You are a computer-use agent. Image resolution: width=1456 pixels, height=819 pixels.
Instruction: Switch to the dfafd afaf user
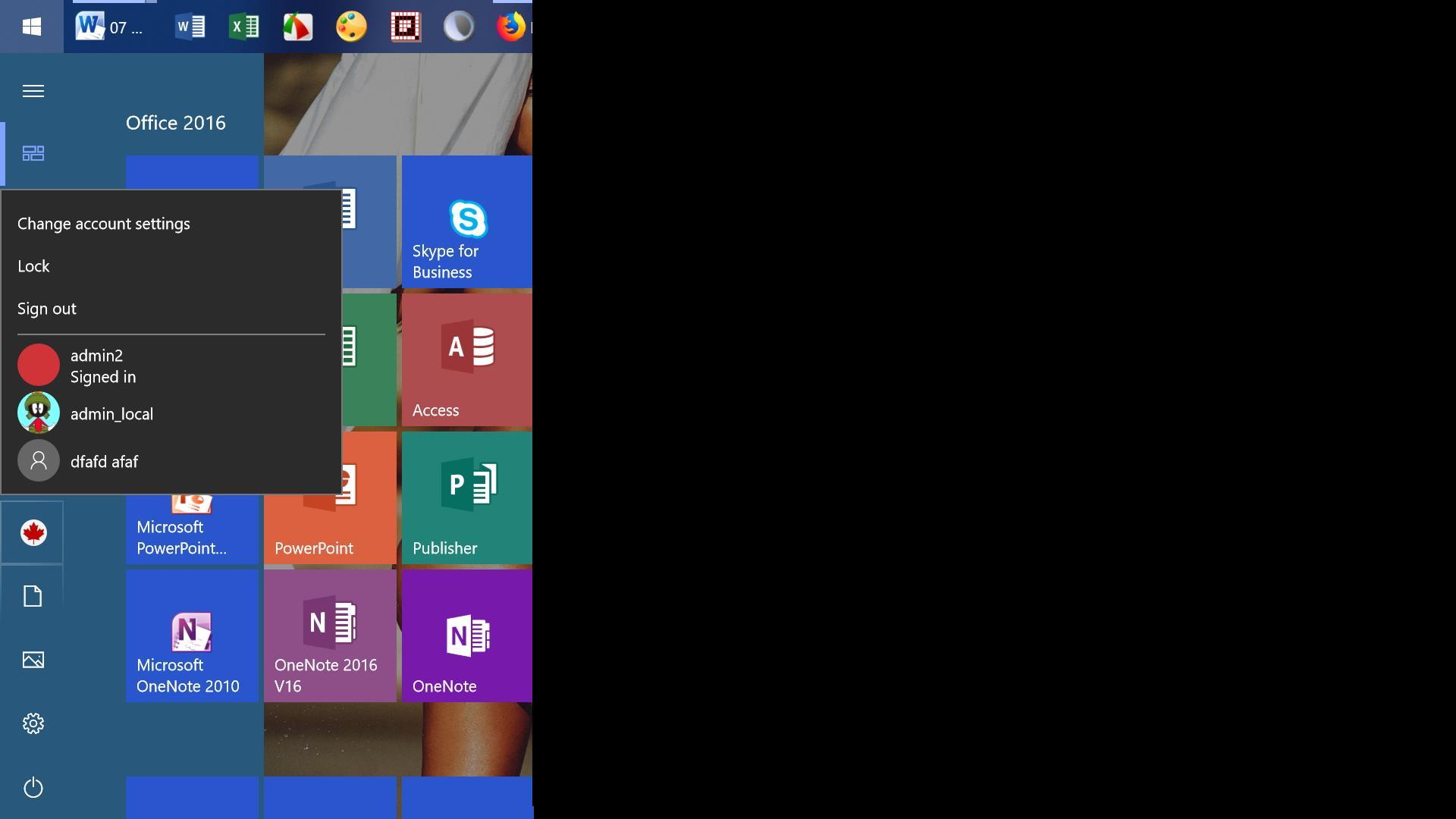pyautogui.click(x=104, y=461)
